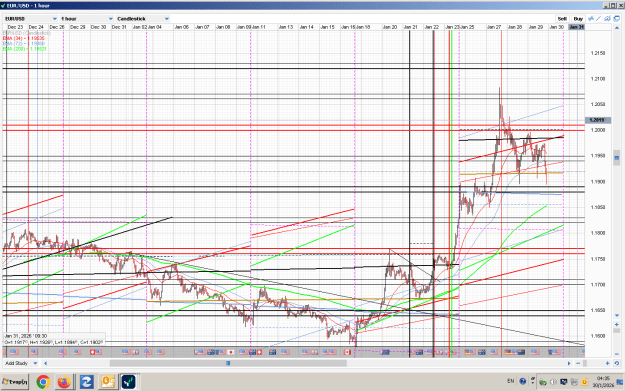This screenshot has width=625, height=391.
Task: Open the Candlestick chart type dropdown
Action: 143,19
